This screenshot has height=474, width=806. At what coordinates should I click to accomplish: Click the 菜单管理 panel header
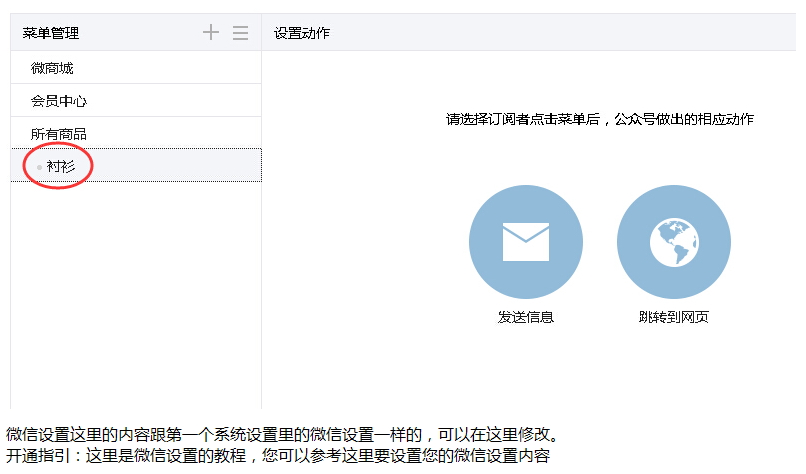[51, 33]
